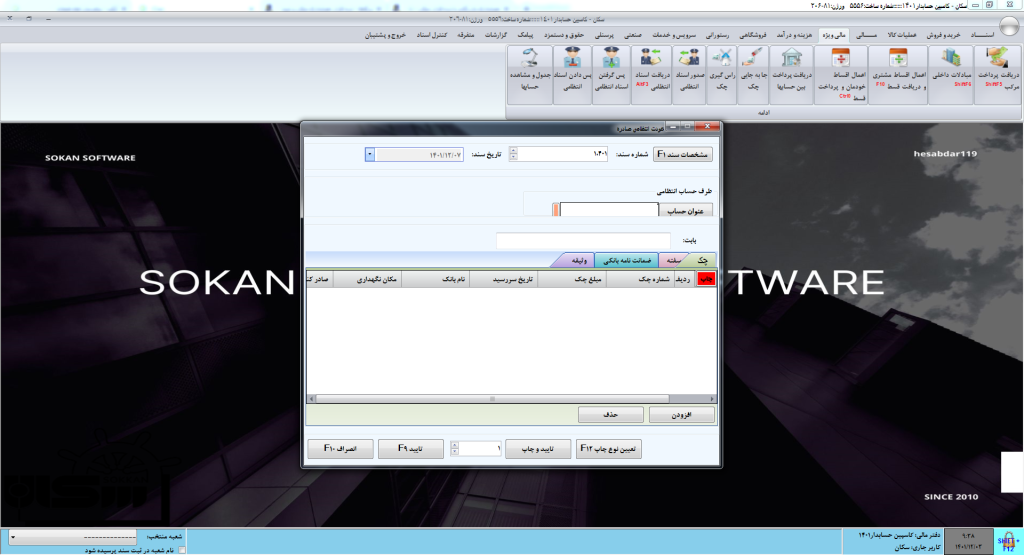Open the حقوق و دستمزد ribbon tab
This screenshot has height=555, width=1024.
(564, 35)
